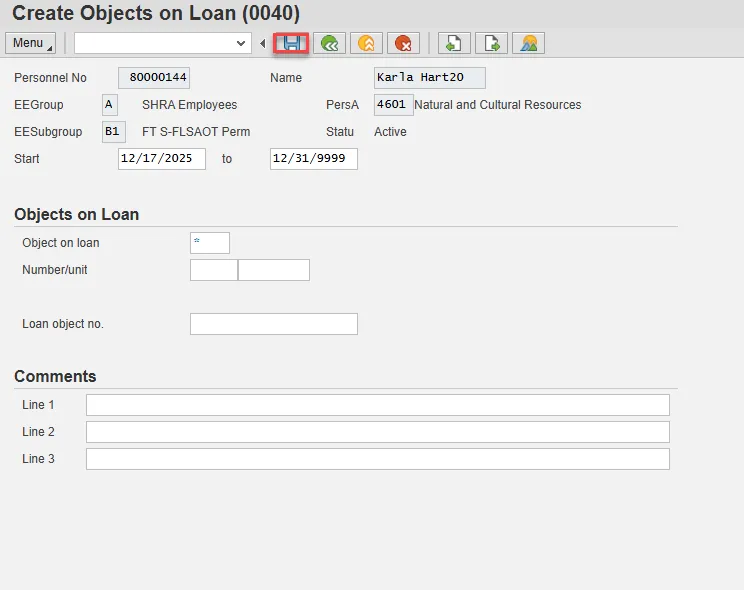744x590 pixels.
Task: Click the 'FT S-FLSAOT Perm' text
Action: (196, 132)
